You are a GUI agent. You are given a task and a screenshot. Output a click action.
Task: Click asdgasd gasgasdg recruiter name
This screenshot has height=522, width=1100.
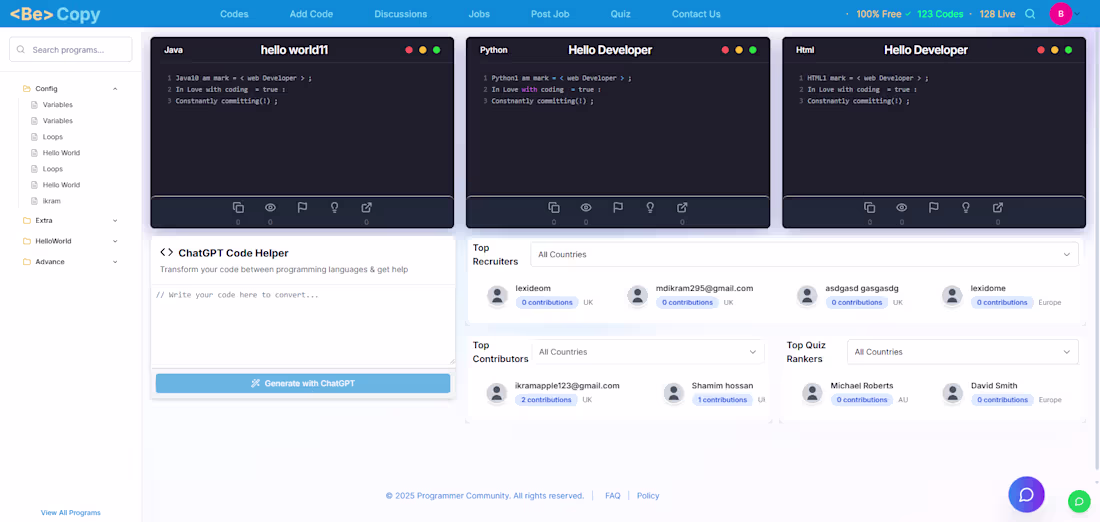coord(861,288)
